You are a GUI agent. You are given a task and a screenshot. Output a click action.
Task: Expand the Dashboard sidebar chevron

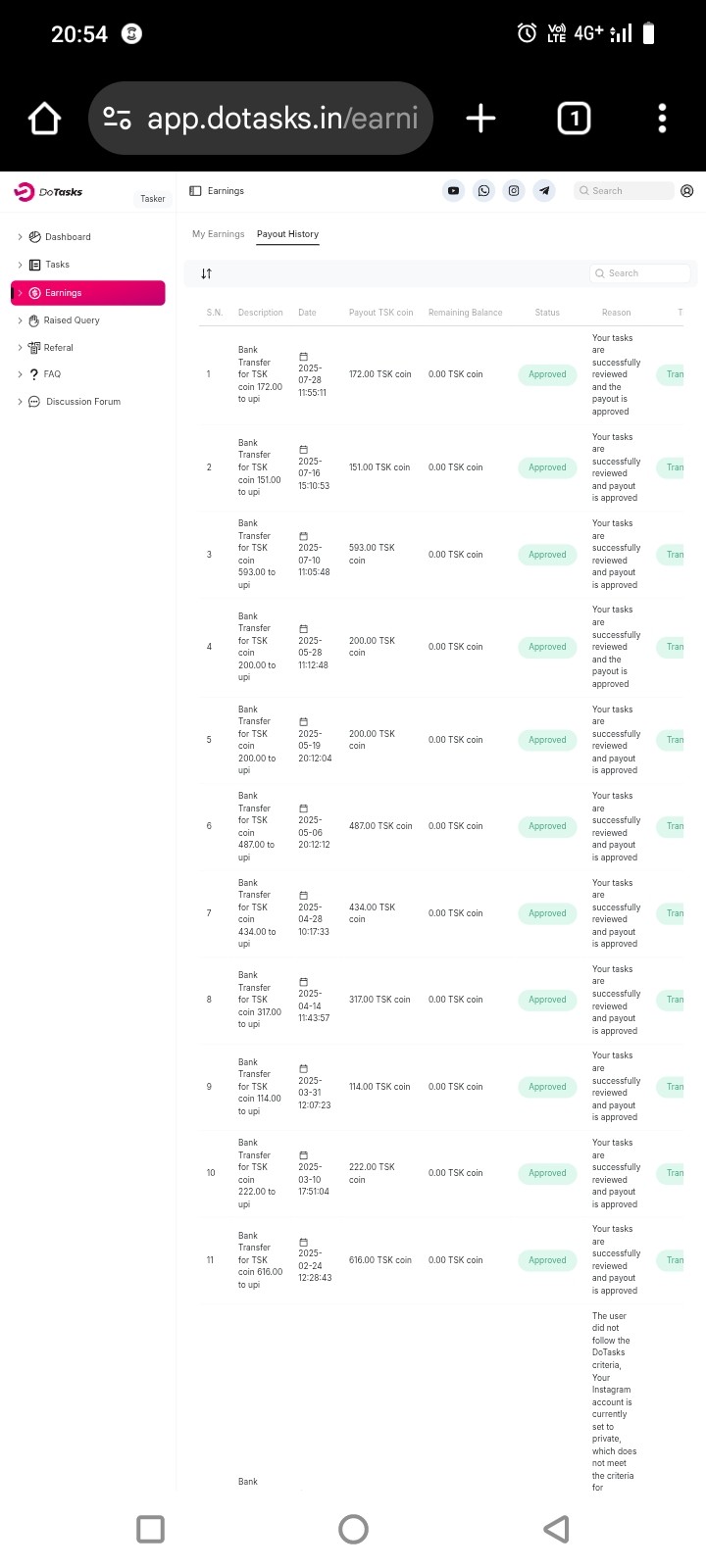click(x=20, y=237)
